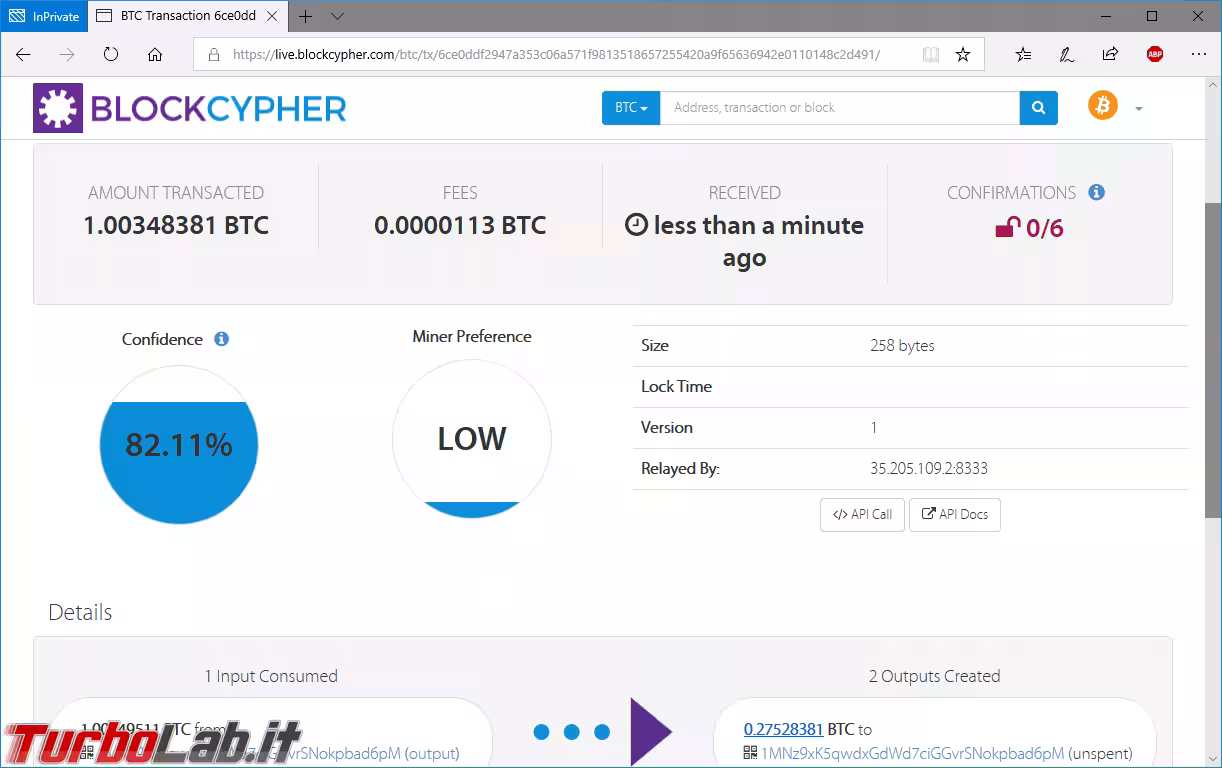The image size is (1222, 768).
Task: Open the tab preview chevron
Action: click(337, 16)
